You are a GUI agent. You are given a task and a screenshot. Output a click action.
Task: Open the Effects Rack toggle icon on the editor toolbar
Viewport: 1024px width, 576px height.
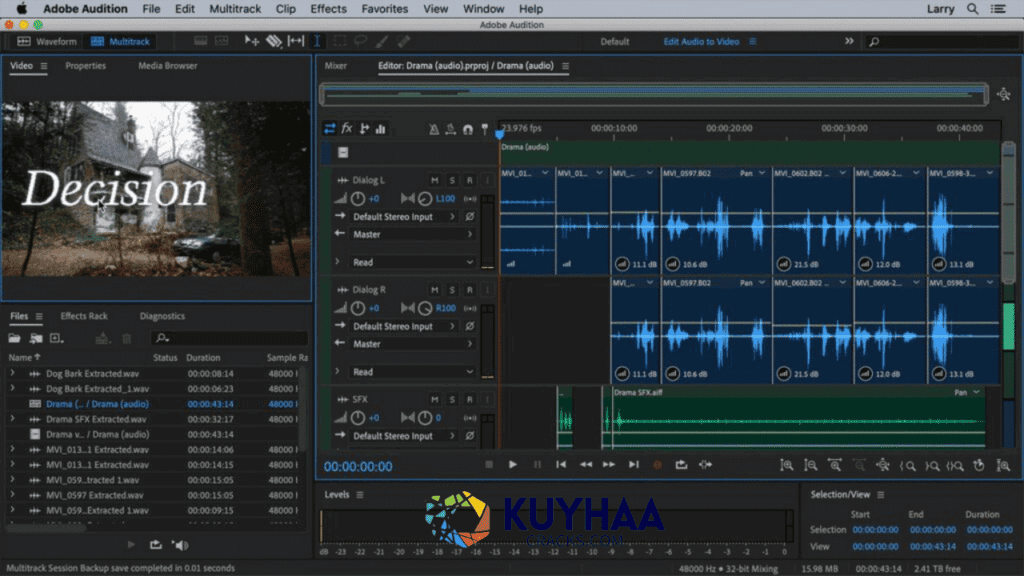pyautogui.click(x=347, y=128)
